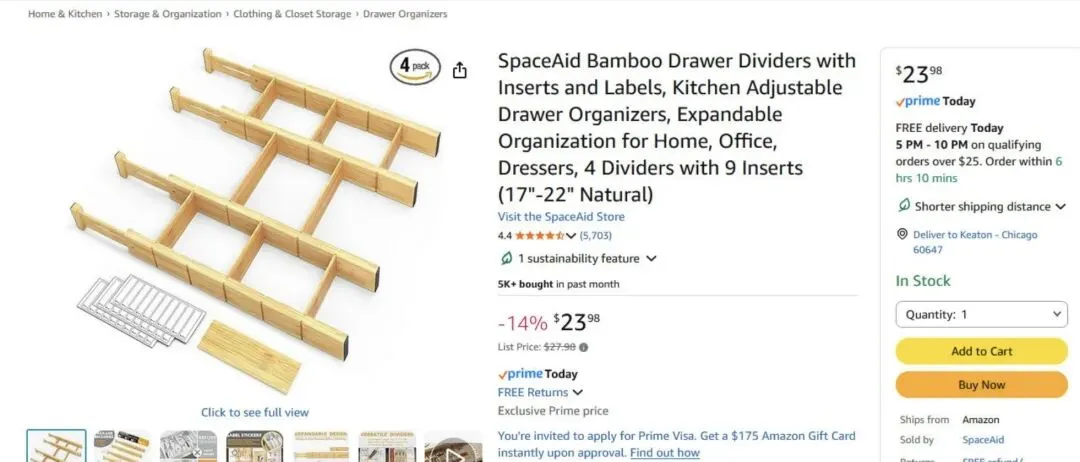This screenshot has width=1080, height=462.
Task: Select the first product image thumbnail
Action: (56, 447)
